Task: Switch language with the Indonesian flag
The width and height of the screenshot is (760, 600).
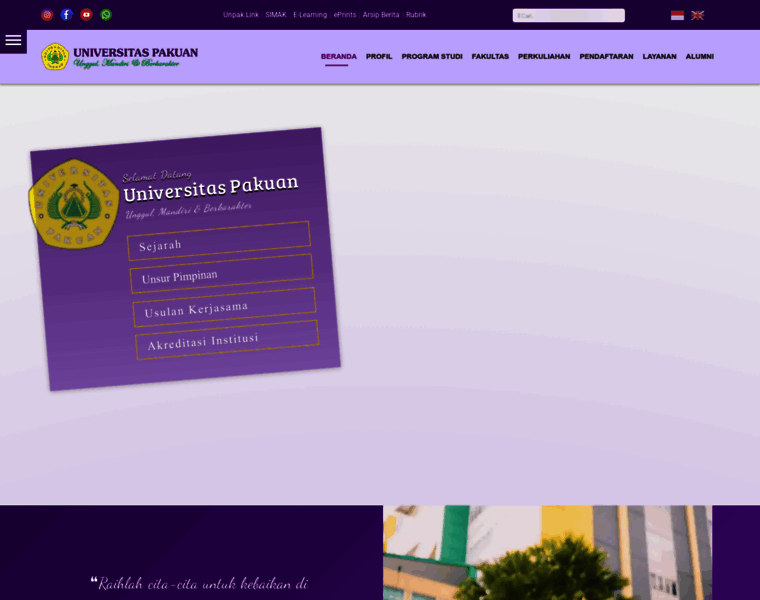Action: (x=677, y=16)
